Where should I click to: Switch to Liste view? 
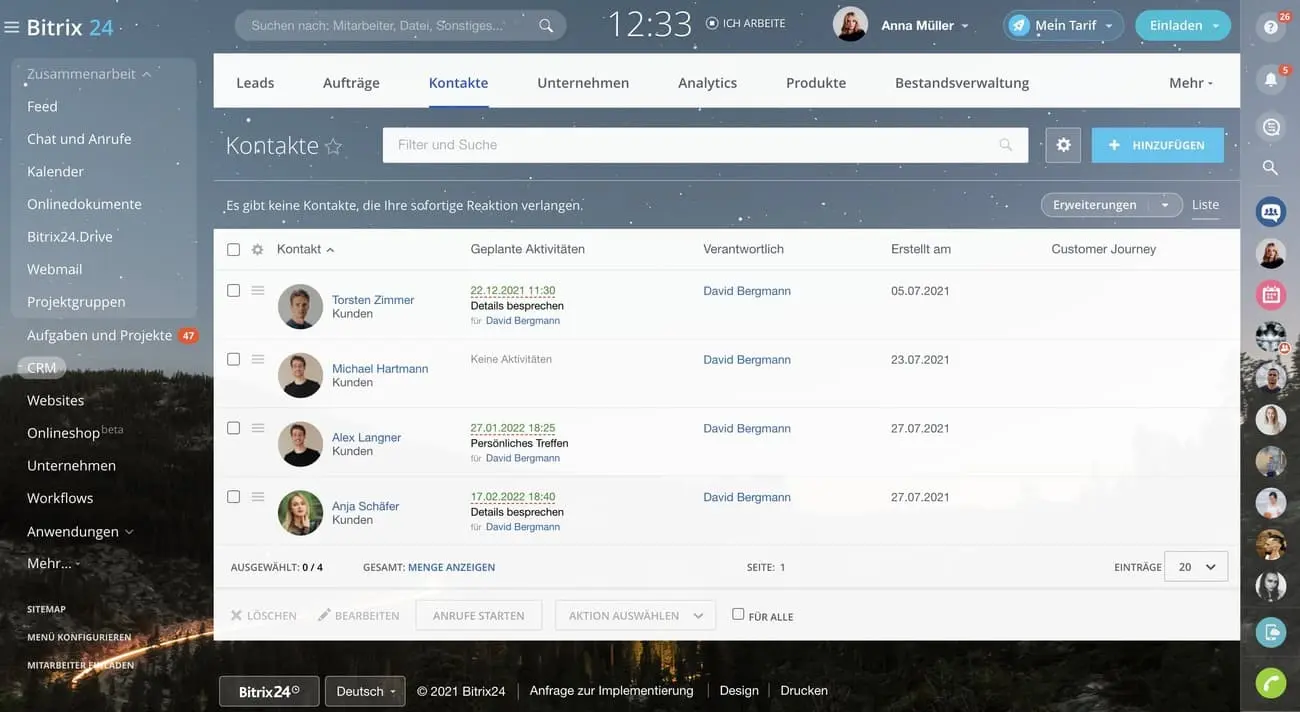[x=1205, y=205]
